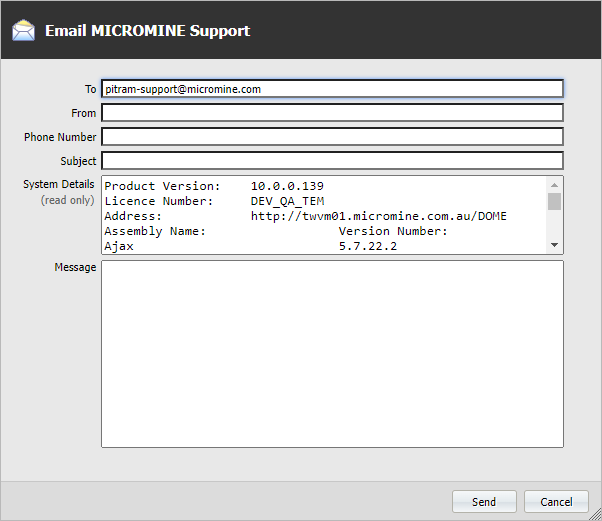602x521 pixels.
Task: Click the 'Product Version:' label text
Action: [x=162, y=186]
